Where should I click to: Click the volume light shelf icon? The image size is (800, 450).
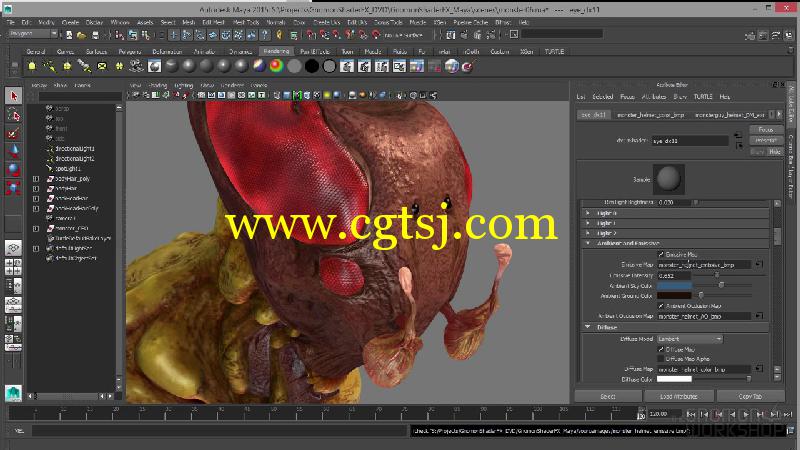point(119,66)
